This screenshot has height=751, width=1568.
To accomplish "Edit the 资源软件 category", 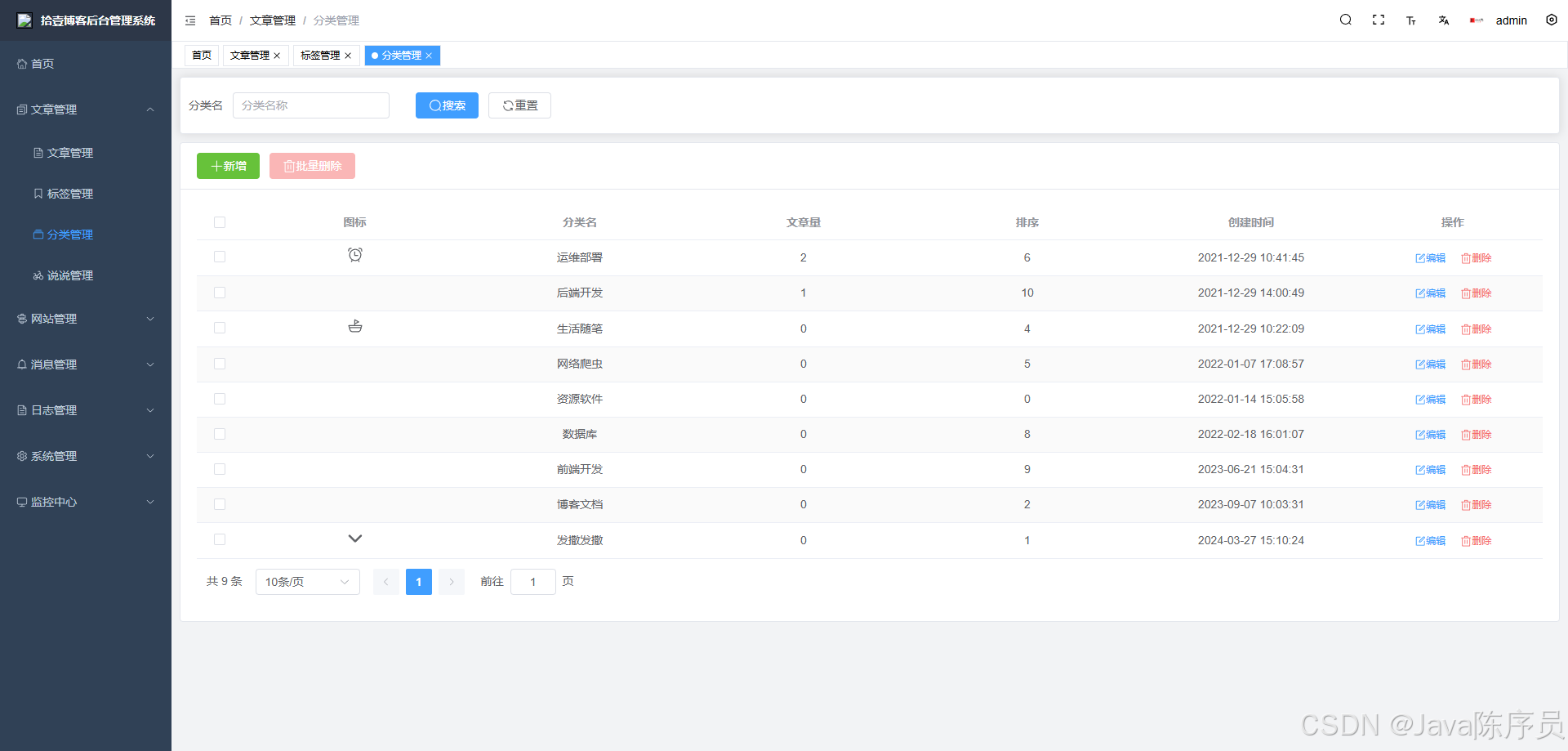I will point(1430,400).
